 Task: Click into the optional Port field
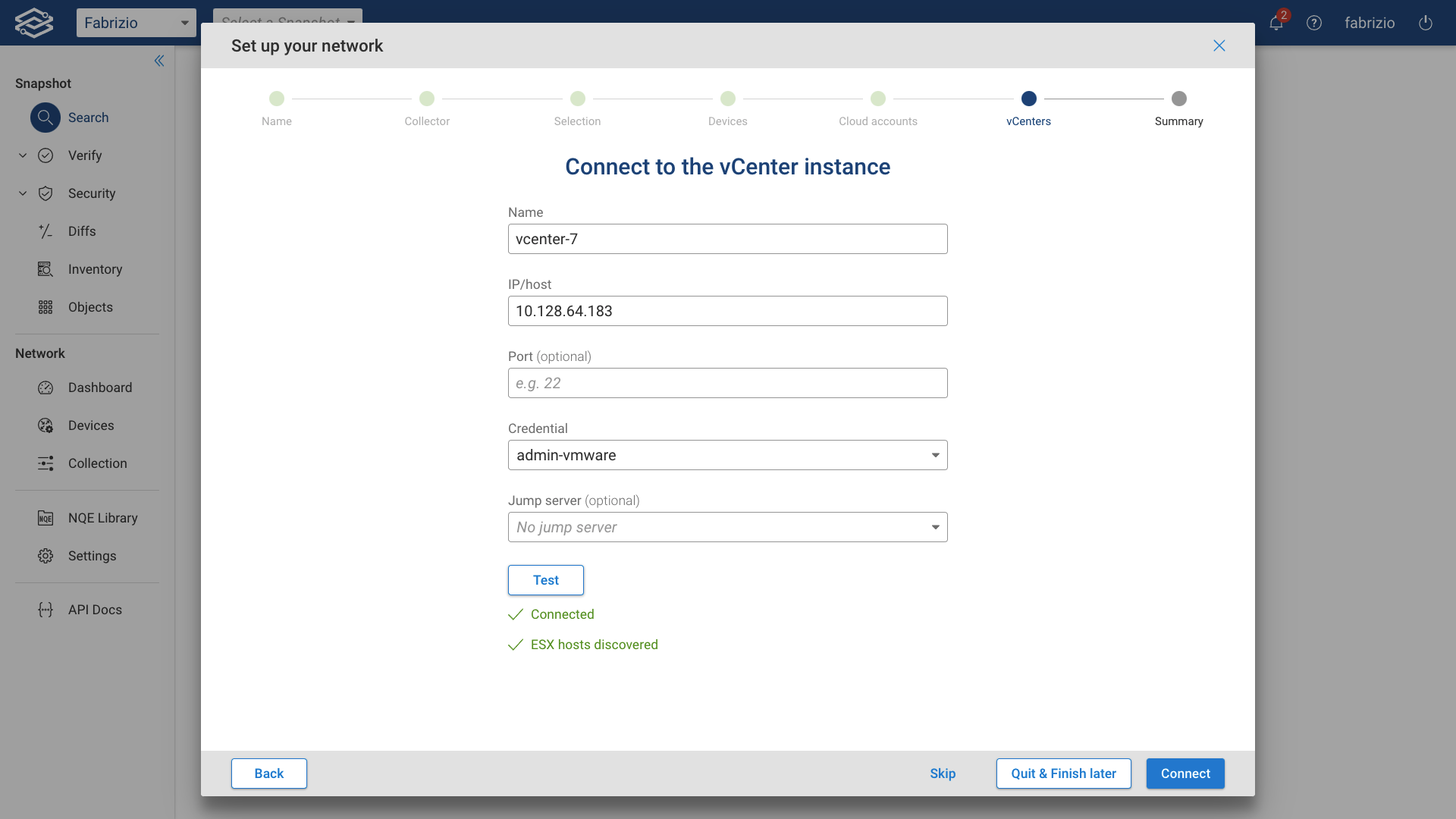click(727, 383)
